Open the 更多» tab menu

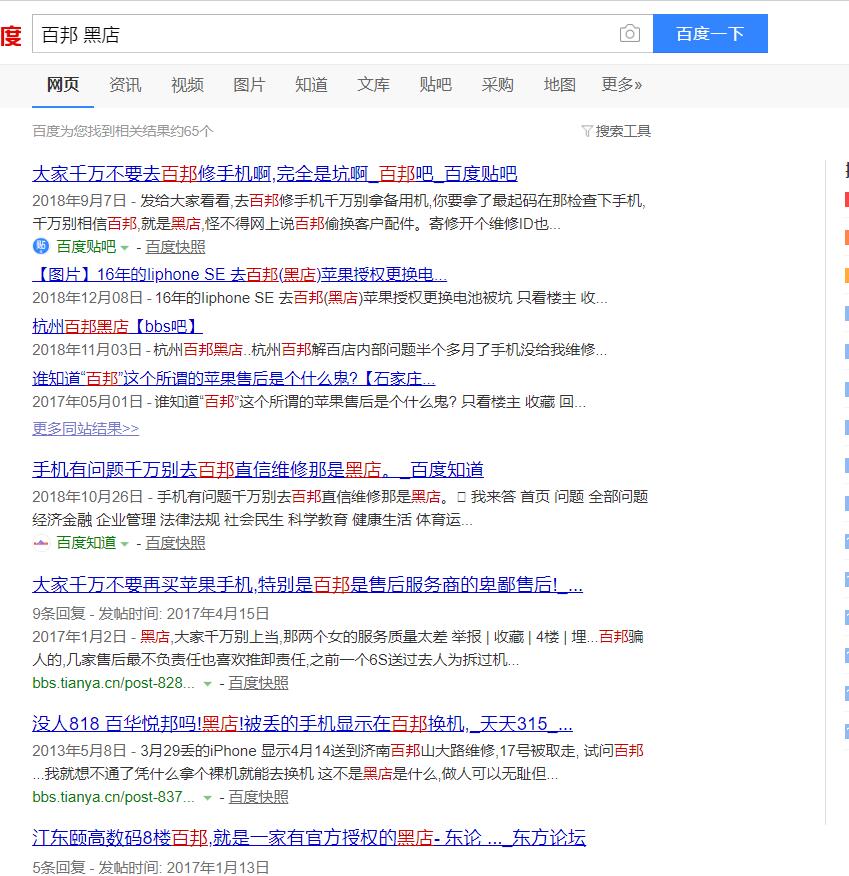click(x=622, y=85)
